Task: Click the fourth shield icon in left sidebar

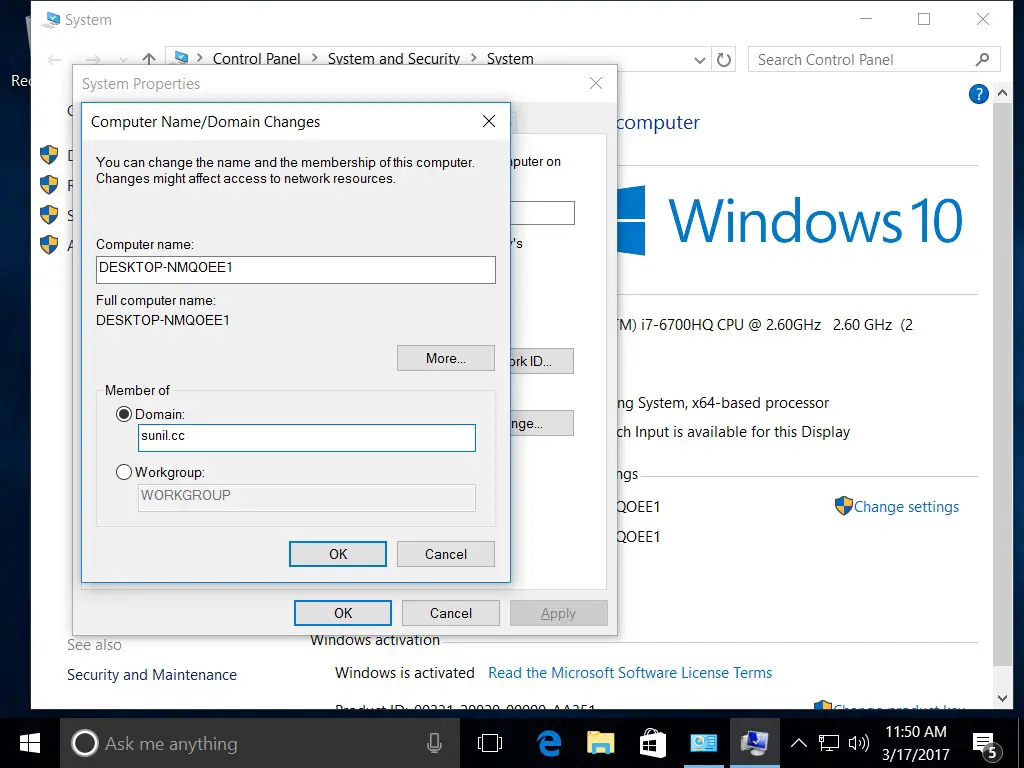Action: tap(49, 244)
